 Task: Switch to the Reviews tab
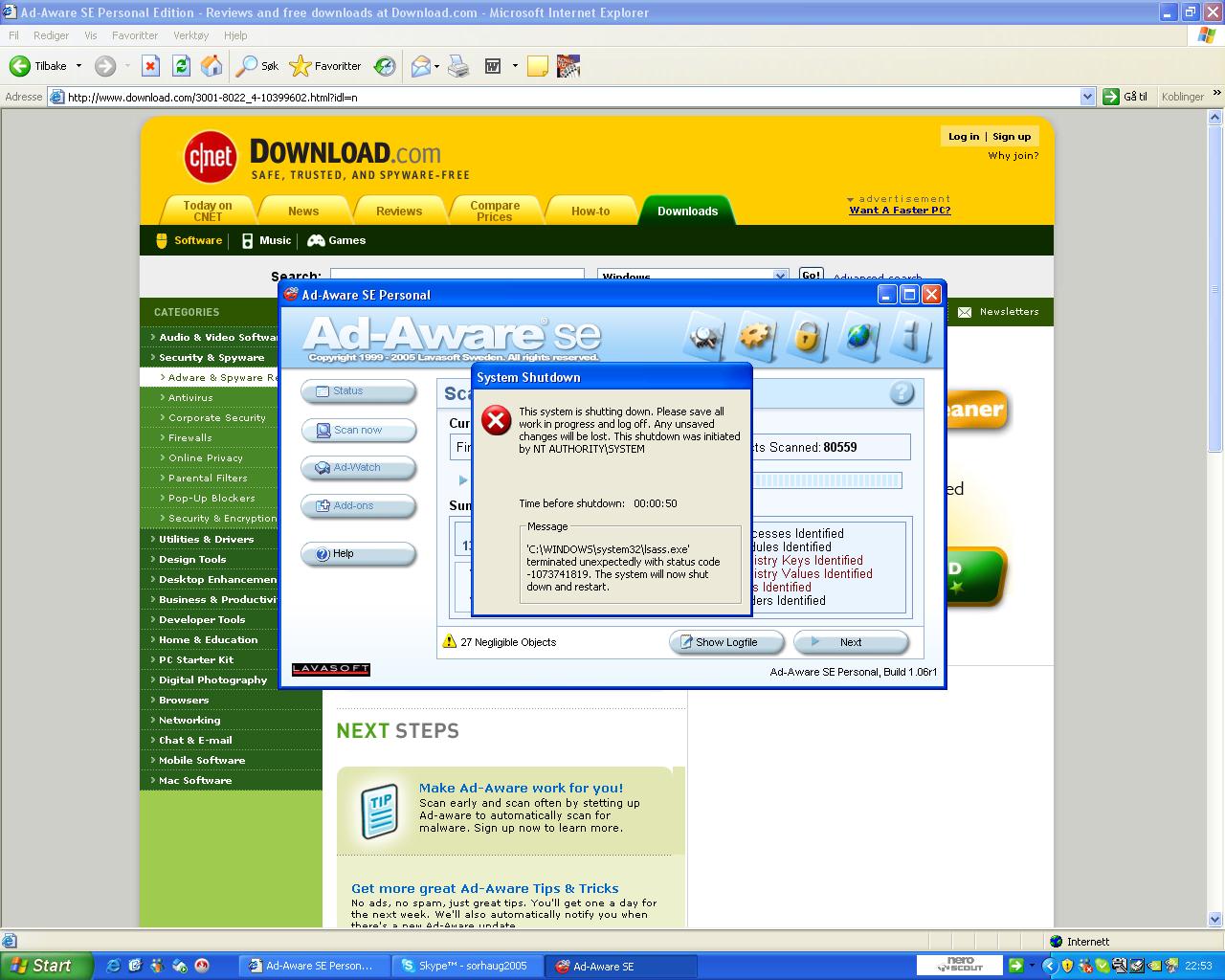coord(399,211)
